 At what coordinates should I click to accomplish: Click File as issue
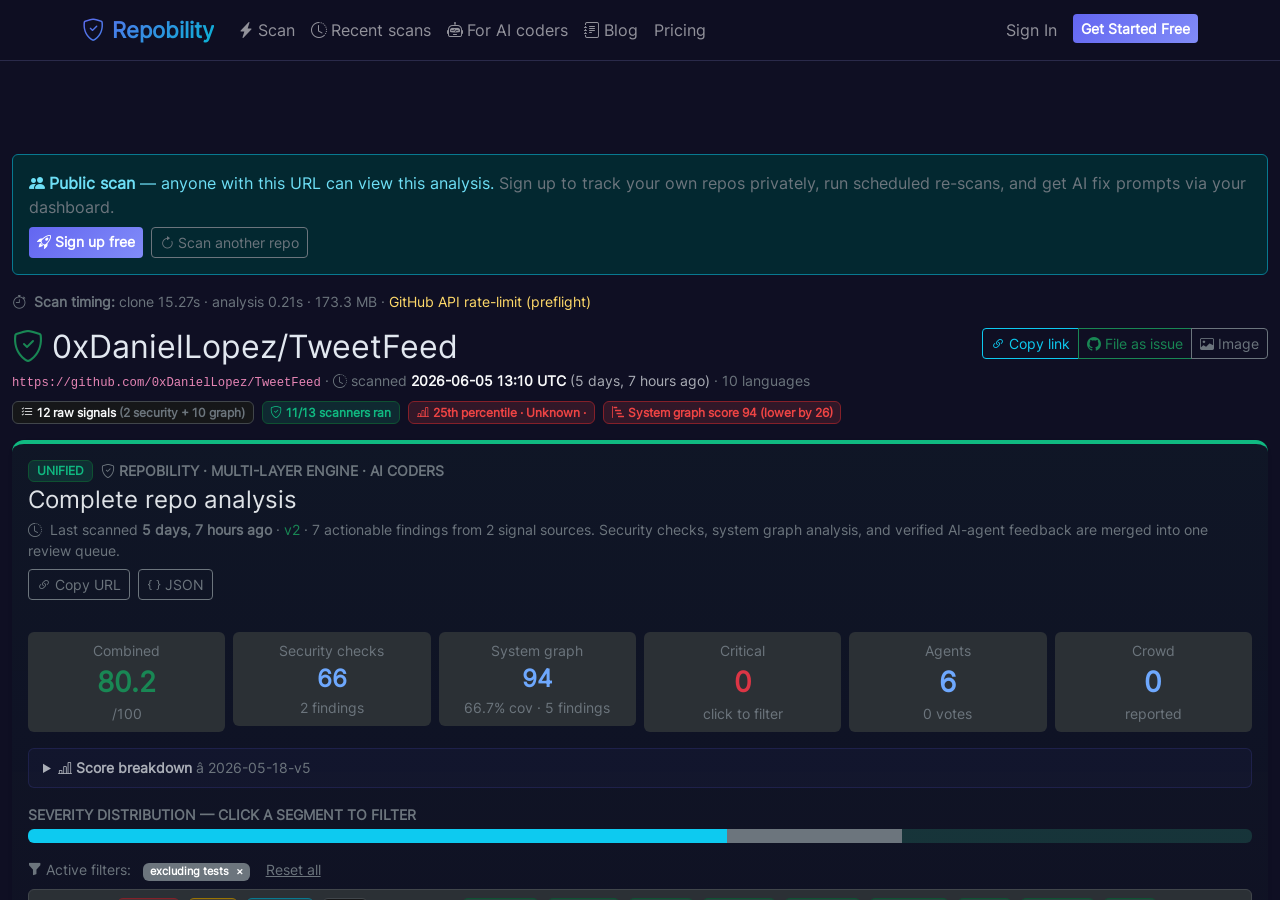tap(1135, 343)
